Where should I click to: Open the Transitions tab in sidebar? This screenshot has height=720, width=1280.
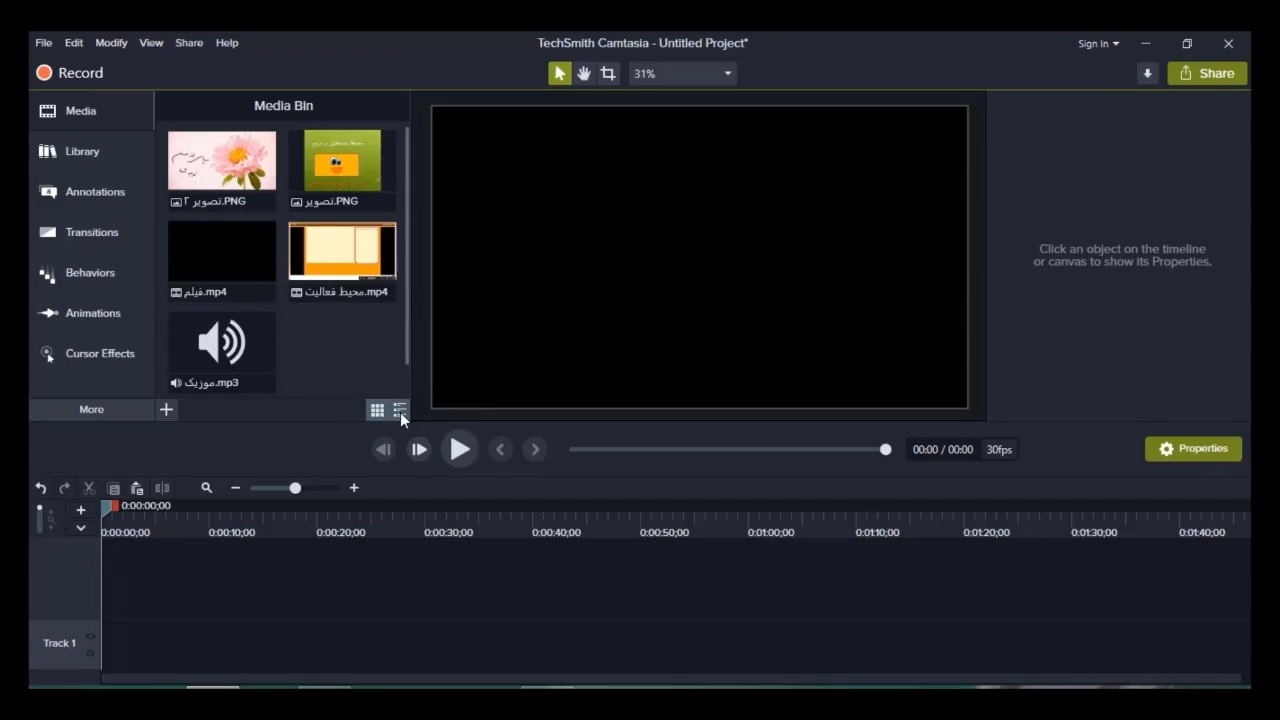[91, 232]
